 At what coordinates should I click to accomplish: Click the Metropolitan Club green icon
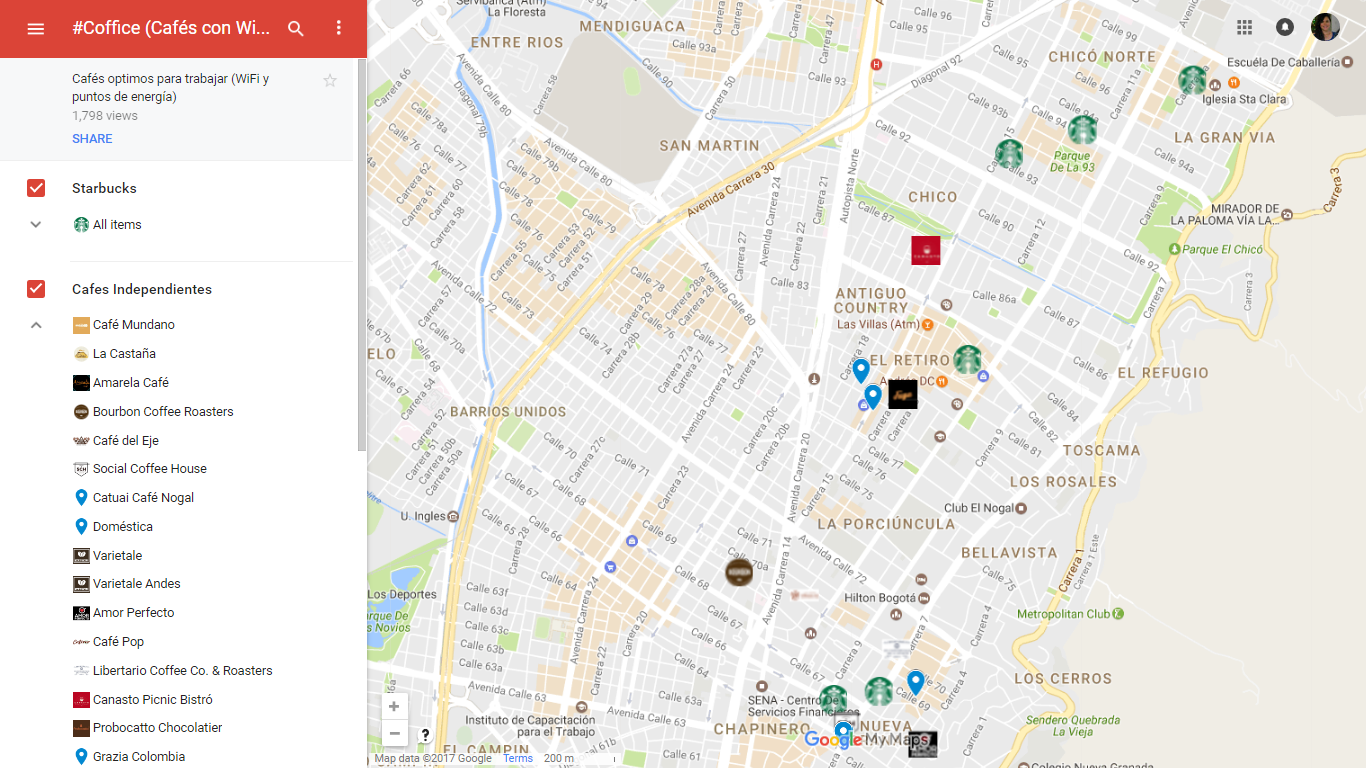tap(1119, 614)
